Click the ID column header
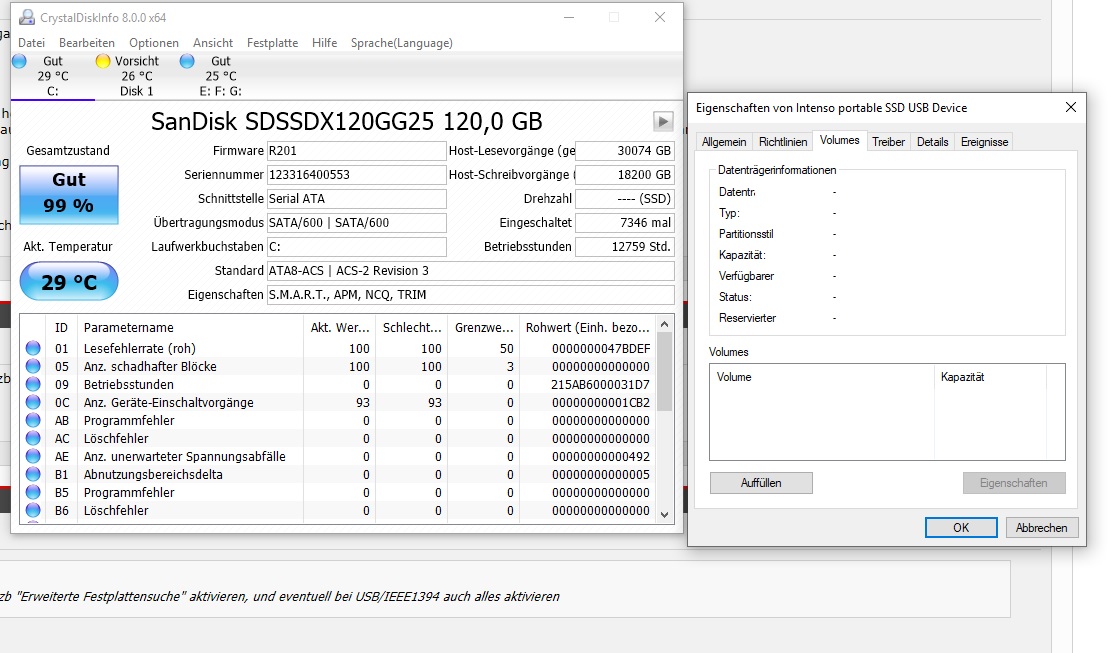1113x653 pixels. tap(62, 327)
